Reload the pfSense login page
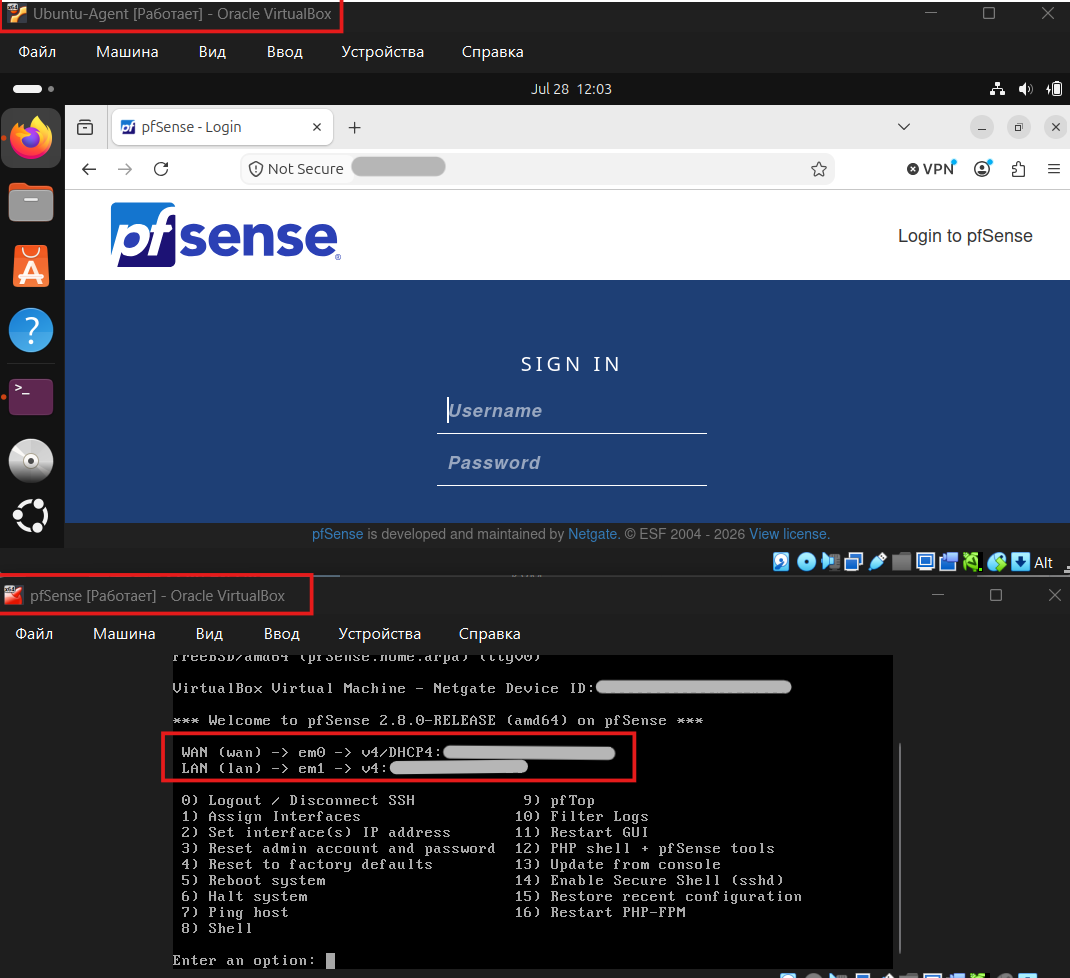Viewport: 1070px width, 978px height. point(161,169)
